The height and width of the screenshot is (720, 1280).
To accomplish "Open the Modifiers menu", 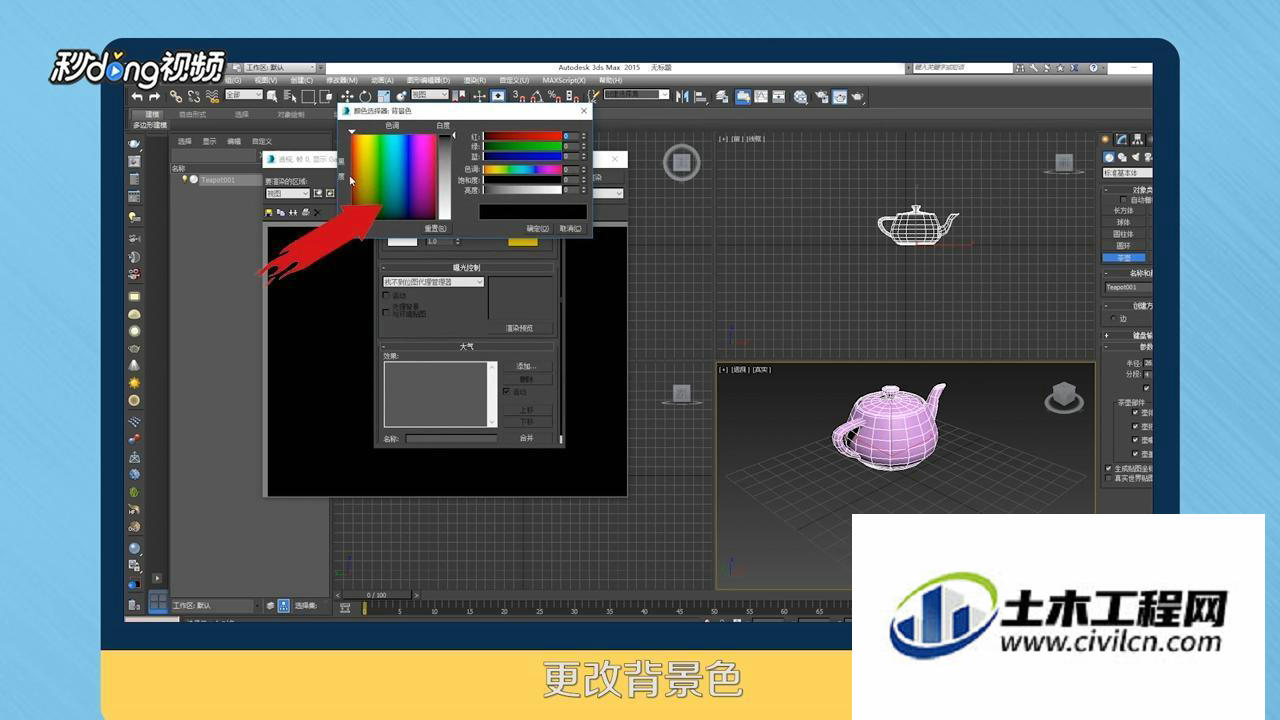I will [x=342, y=80].
